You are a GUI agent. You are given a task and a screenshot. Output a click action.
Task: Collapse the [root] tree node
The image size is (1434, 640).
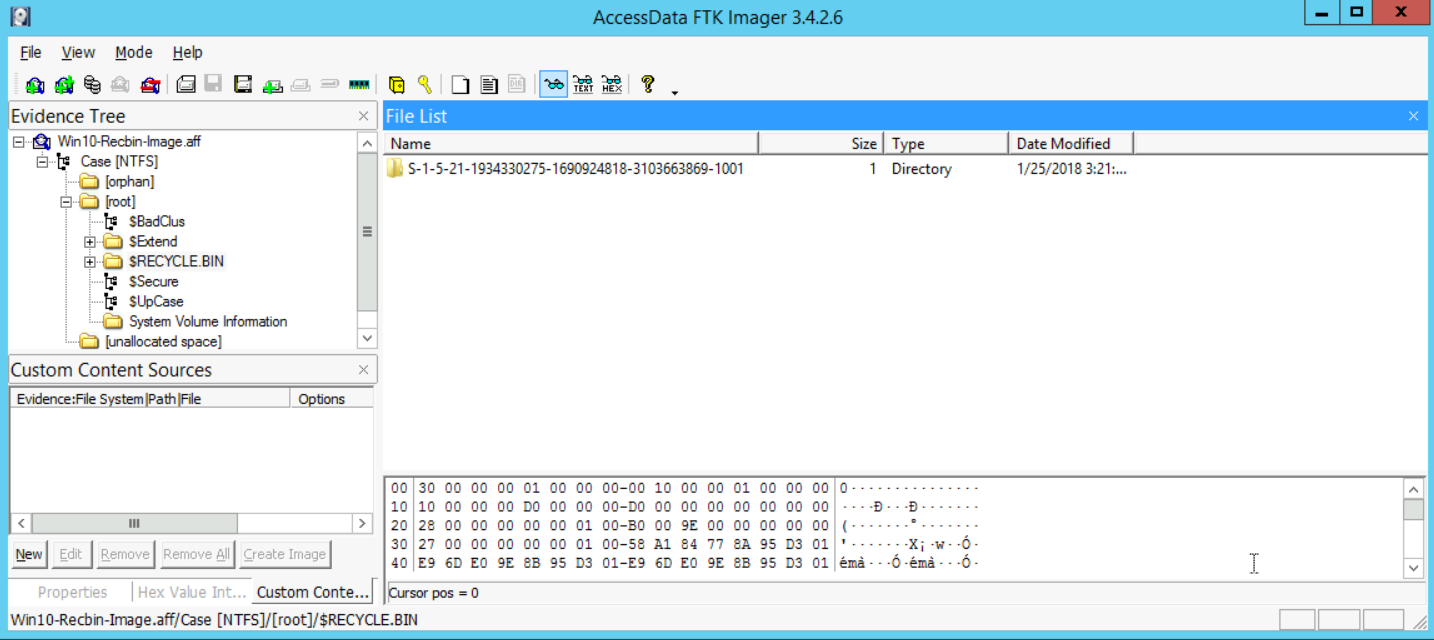coord(66,202)
